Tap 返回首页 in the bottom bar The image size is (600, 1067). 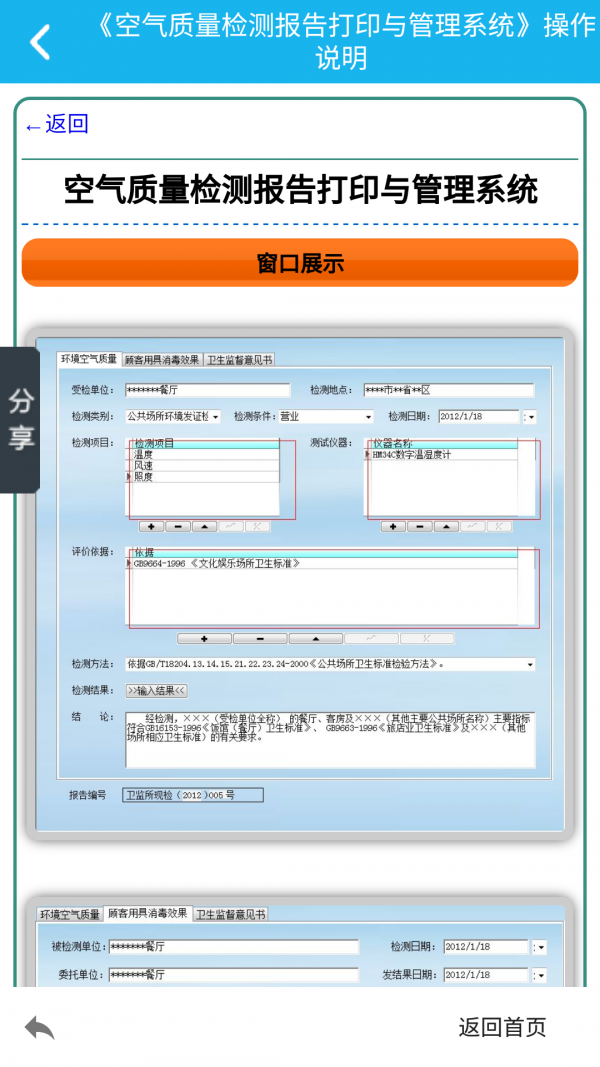(x=502, y=1027)
